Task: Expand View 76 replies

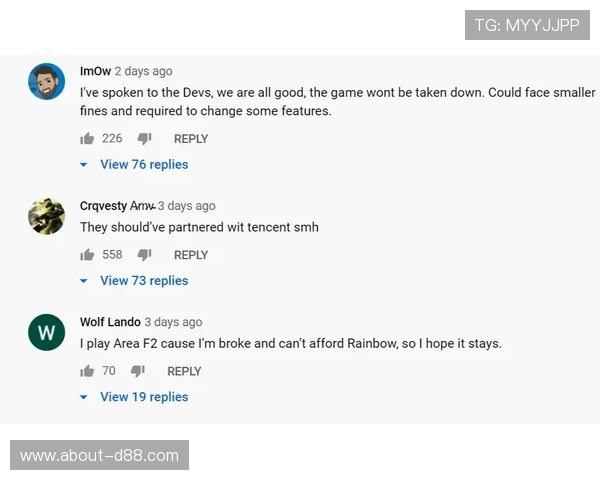Action: pyautogui.click(x=143, y=165)
